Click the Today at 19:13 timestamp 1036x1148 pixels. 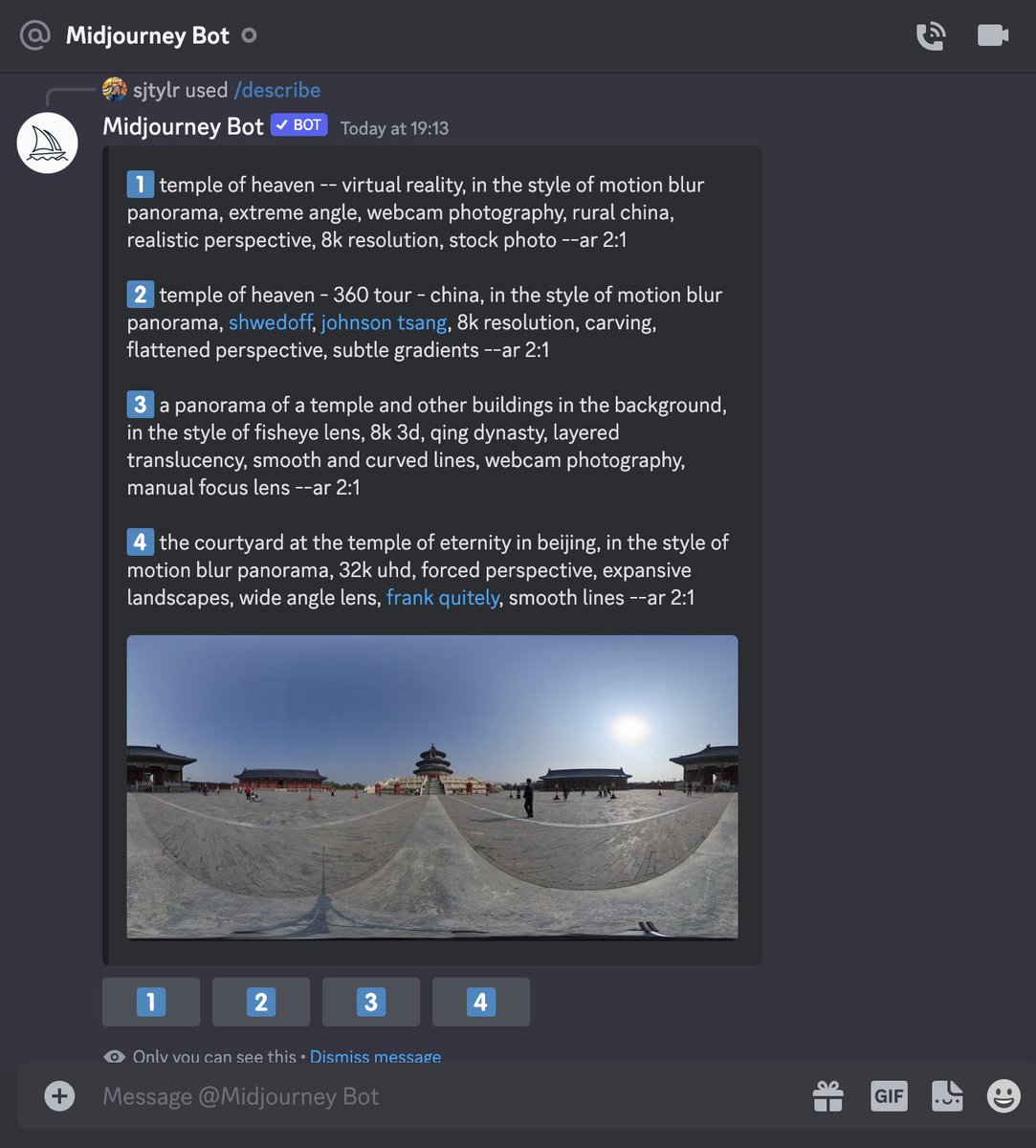[x=394, y=128]
